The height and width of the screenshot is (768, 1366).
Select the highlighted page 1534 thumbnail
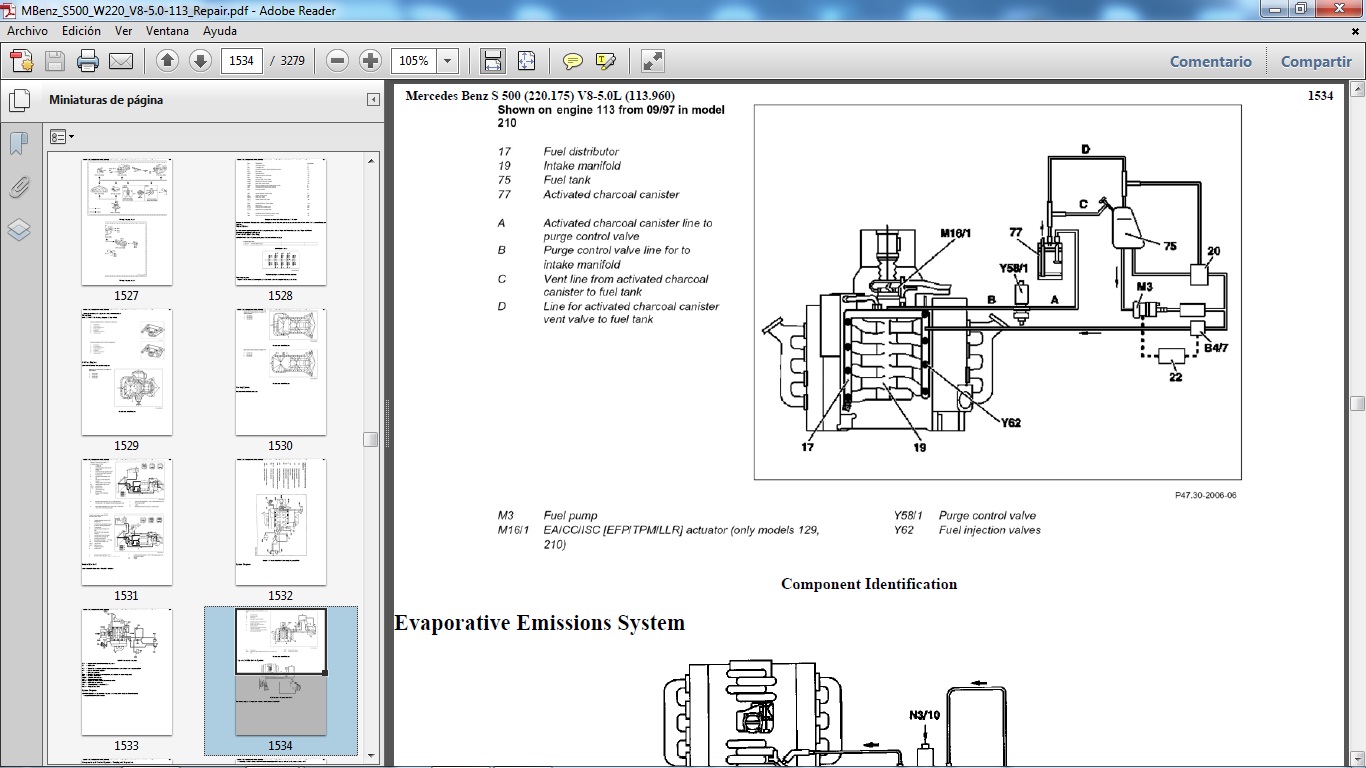point(281,672)
